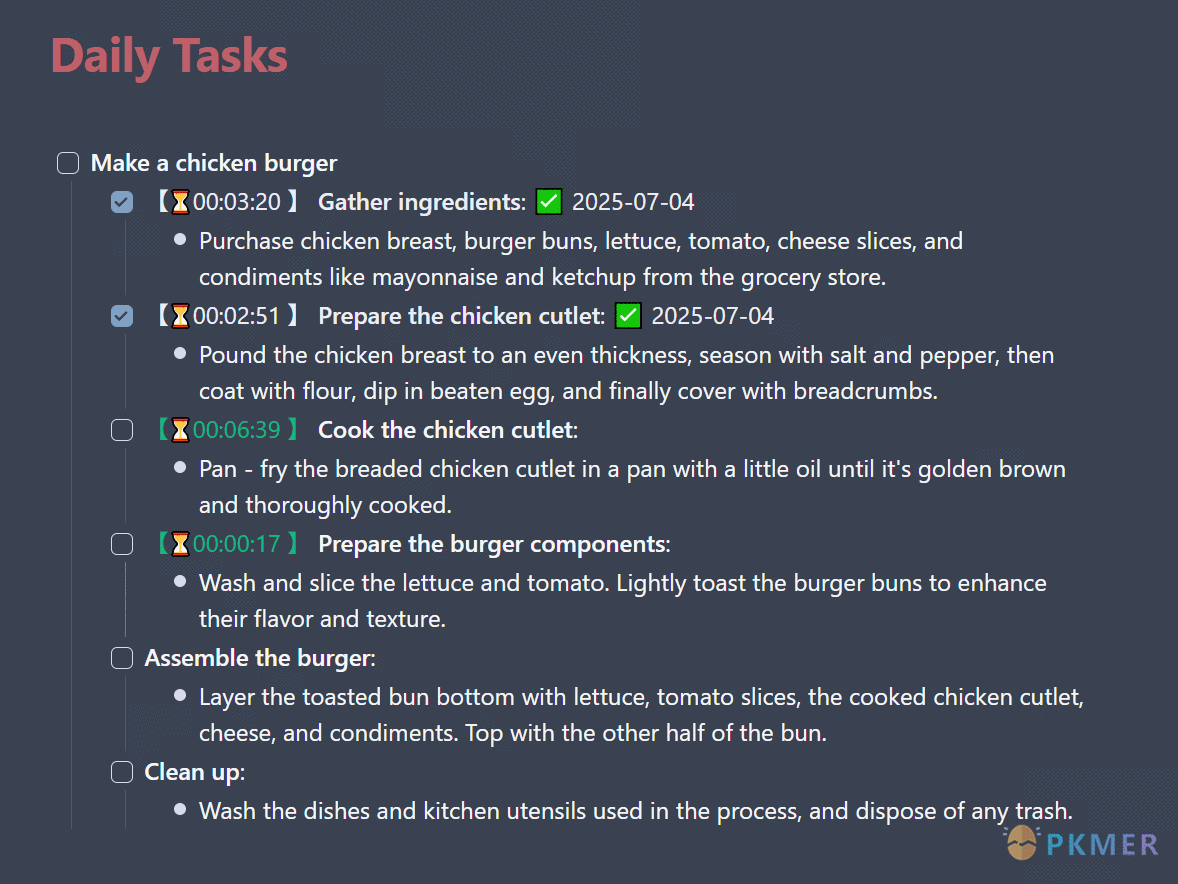This screenshot has width=1178, height=884.
Task: Check the Make a chicken burger checkbox
Action: (x=68, y=163)
